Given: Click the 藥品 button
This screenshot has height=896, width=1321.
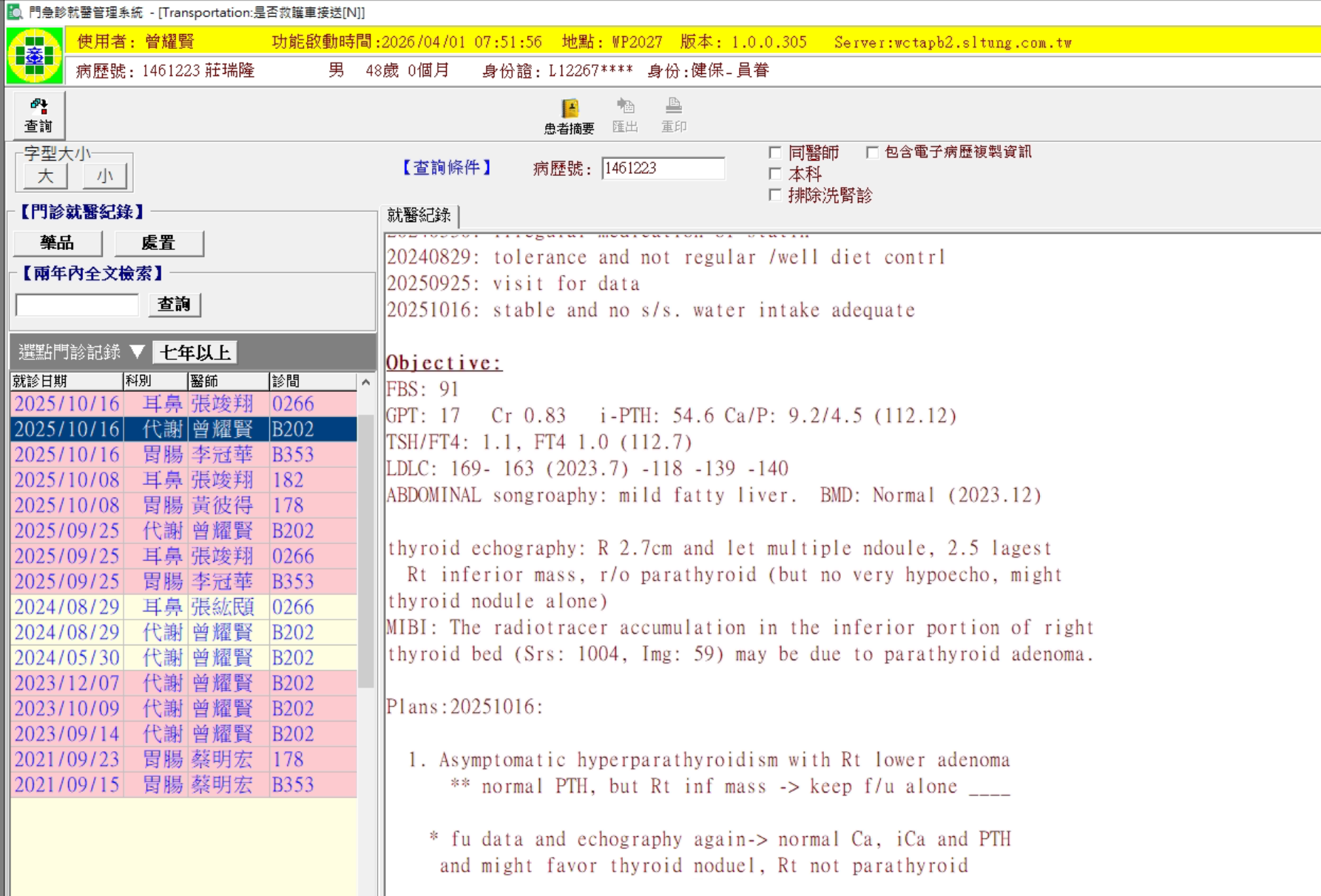Looking at the screenshot, I should click(57, 242).
